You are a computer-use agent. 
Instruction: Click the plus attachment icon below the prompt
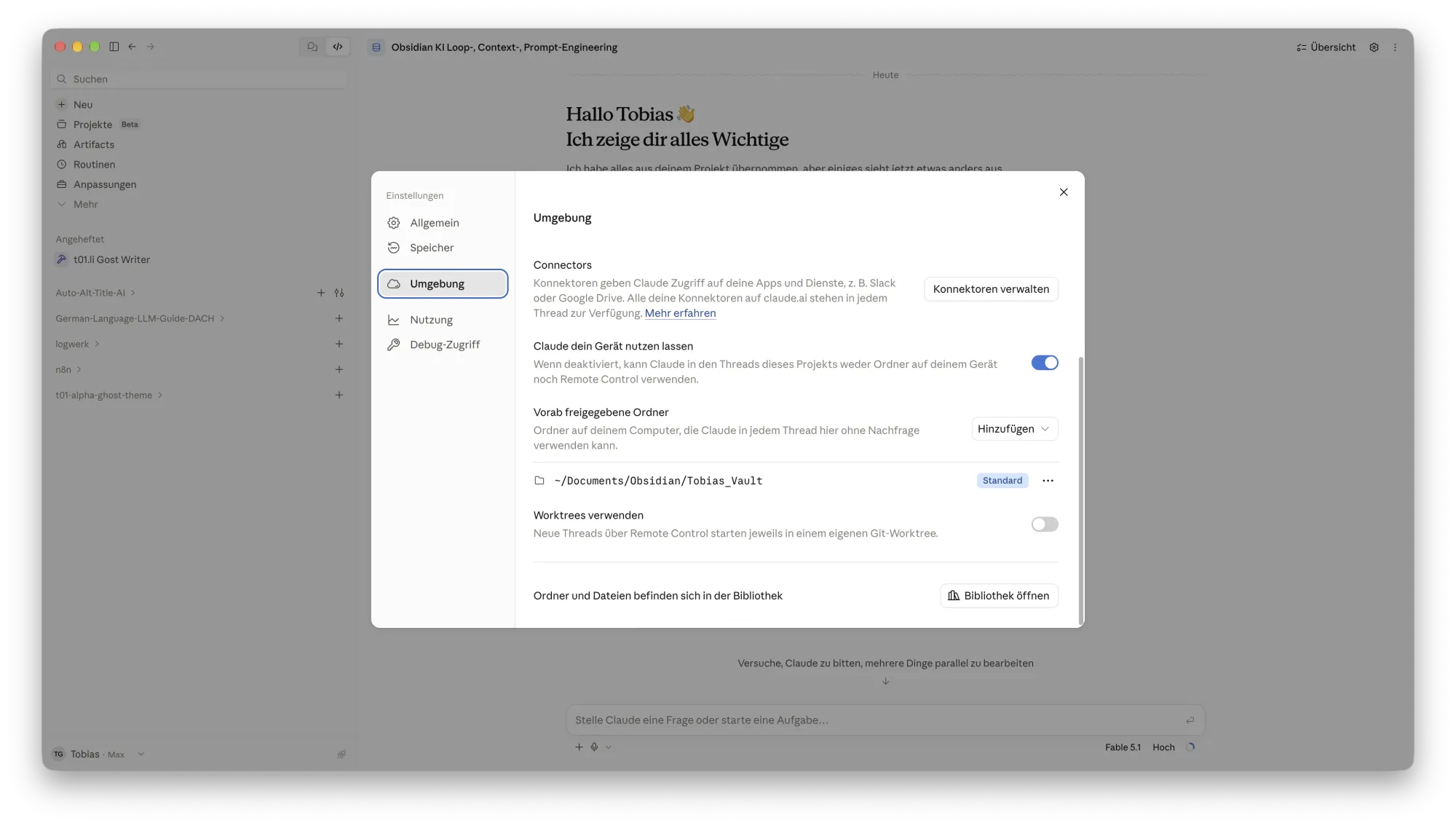click(579, 747)
